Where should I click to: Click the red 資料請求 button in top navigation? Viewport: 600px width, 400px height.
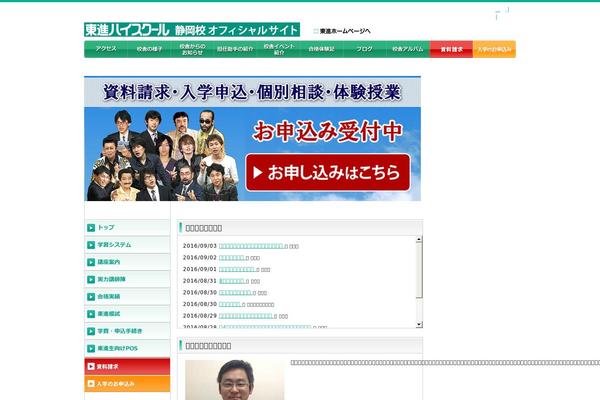[x=451, y=49]
